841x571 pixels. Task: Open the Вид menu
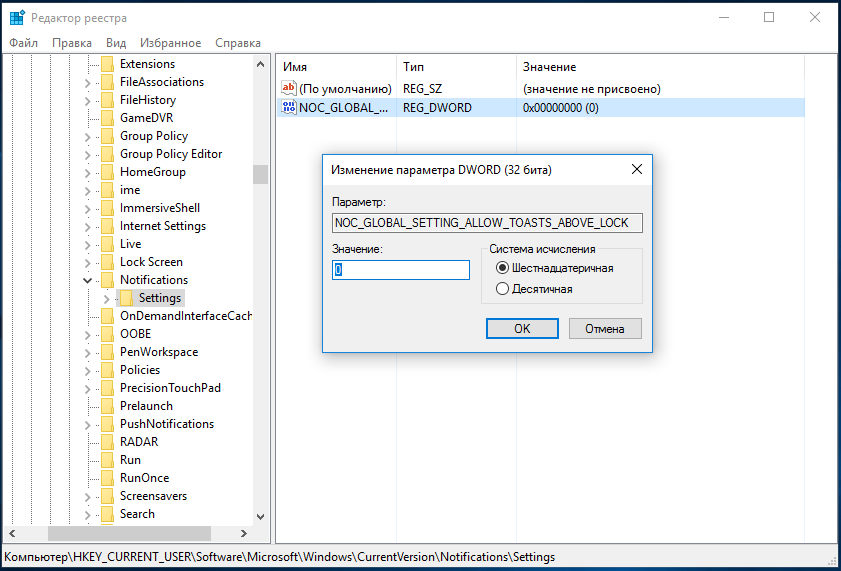tap(116, 43)
